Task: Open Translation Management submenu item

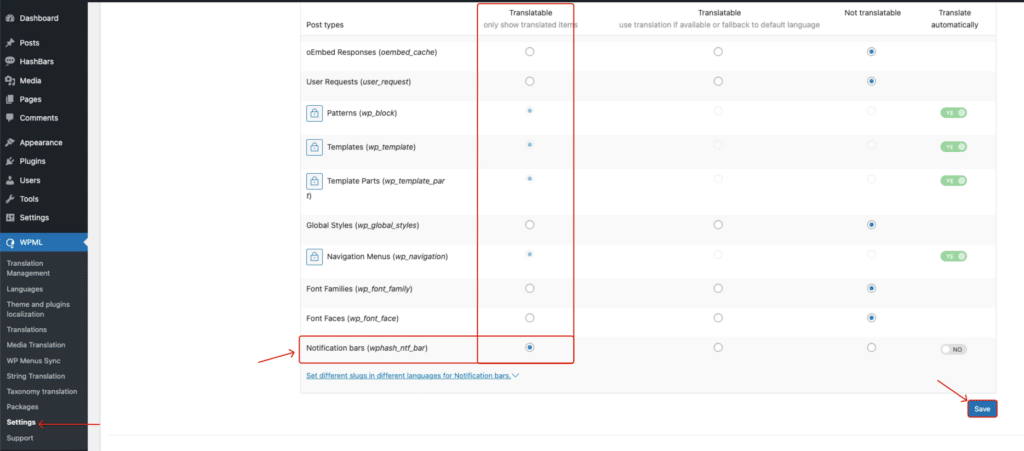Action: pyautogui.click(x=28, y=268)
